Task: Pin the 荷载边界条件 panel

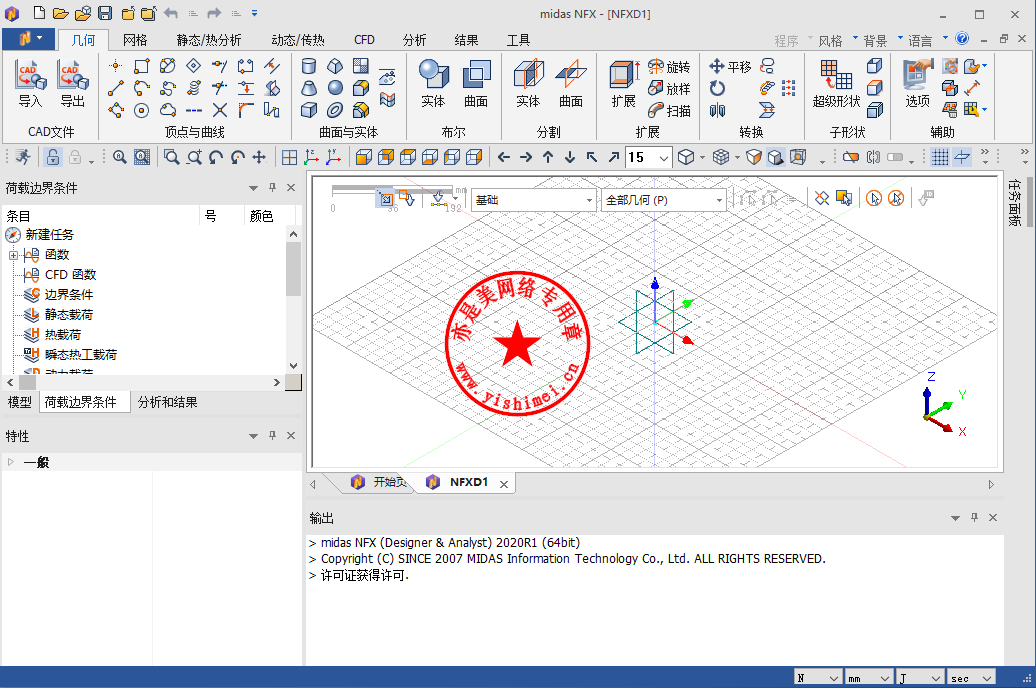Action: [x=272, y=188]
